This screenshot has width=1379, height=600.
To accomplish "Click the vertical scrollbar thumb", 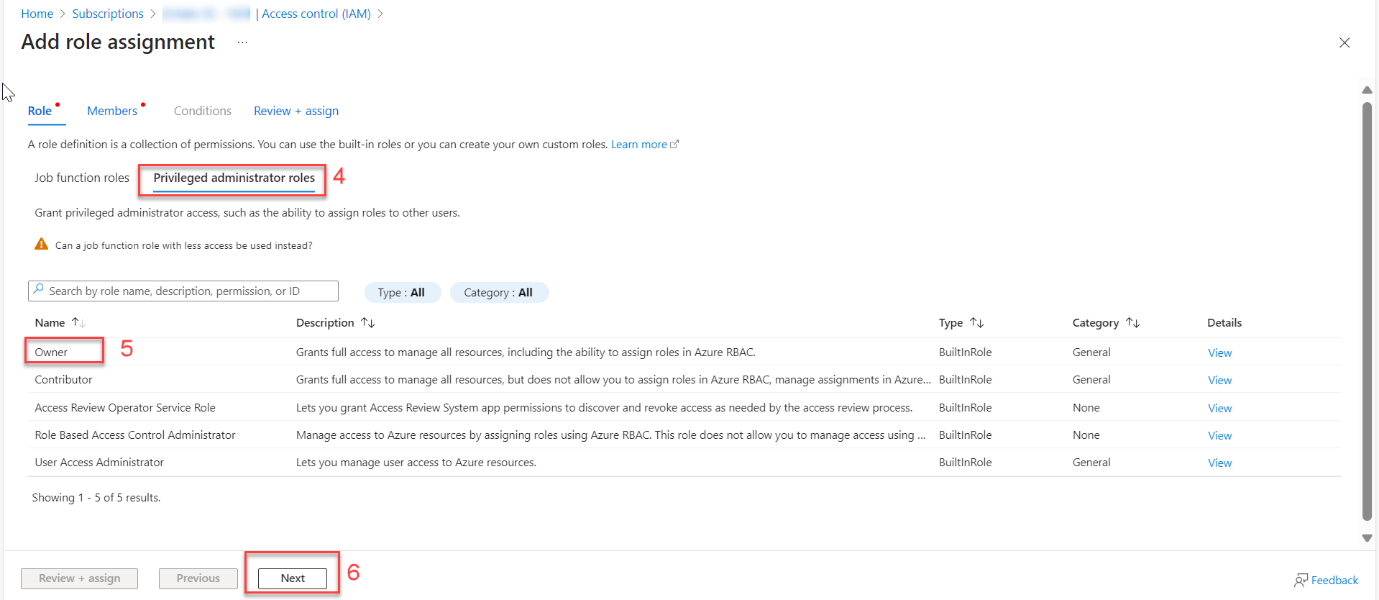I will pyautogui.click(x=1367, y=310).
